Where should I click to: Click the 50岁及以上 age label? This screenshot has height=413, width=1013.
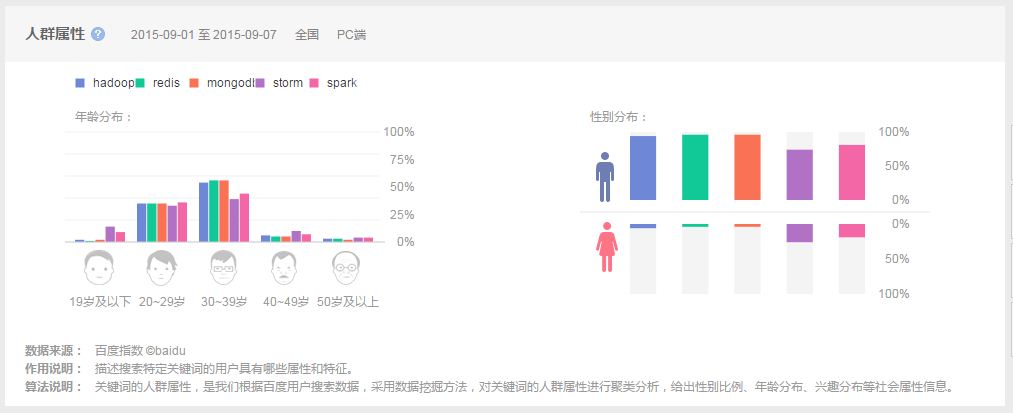(x=348, y=302)
